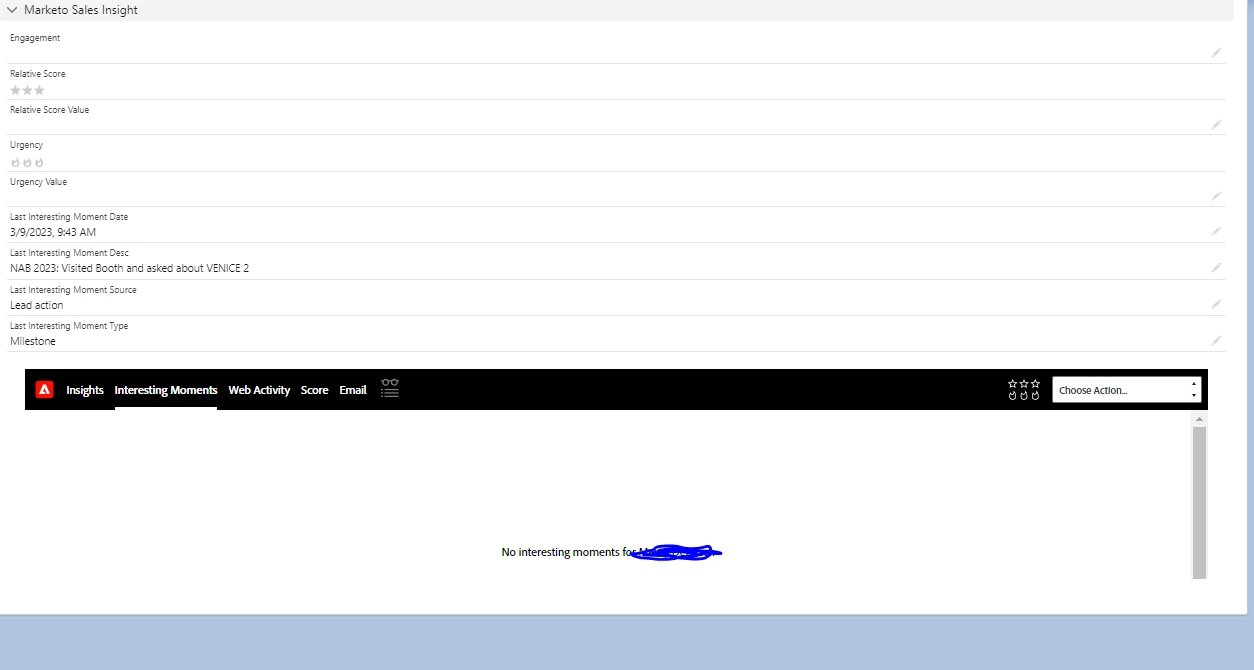1254x670 pixels.
Task: Edit the Relative Score Value field
Action: coord(1216,124)
